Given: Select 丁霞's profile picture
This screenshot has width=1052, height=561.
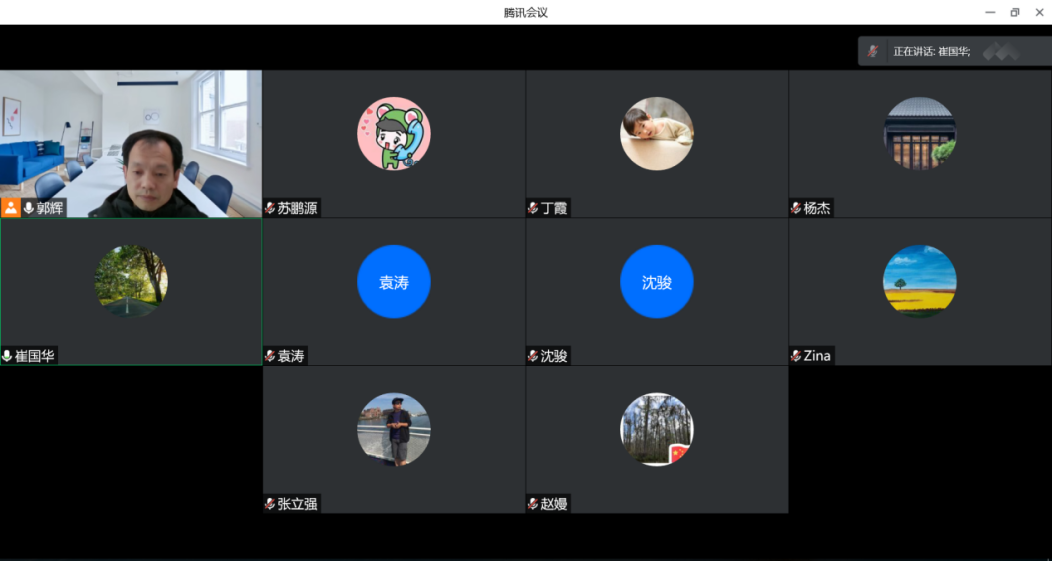Looking at the screenshot, I should 657,134.
